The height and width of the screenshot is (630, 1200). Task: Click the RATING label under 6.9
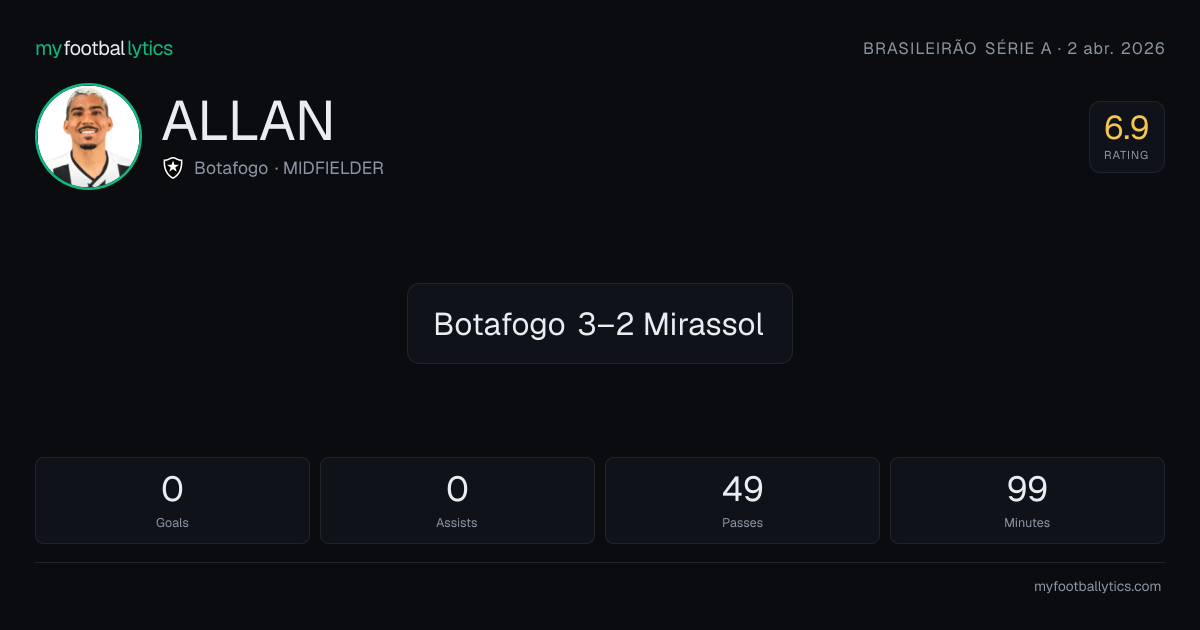tap(1127, 155)
